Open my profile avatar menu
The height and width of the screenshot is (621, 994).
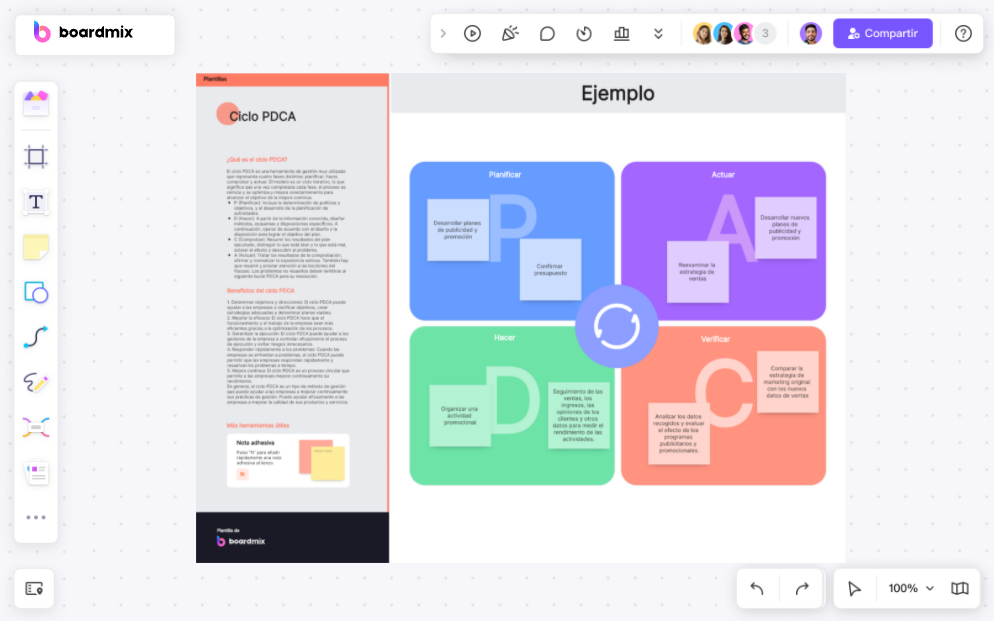pos(811,34)
